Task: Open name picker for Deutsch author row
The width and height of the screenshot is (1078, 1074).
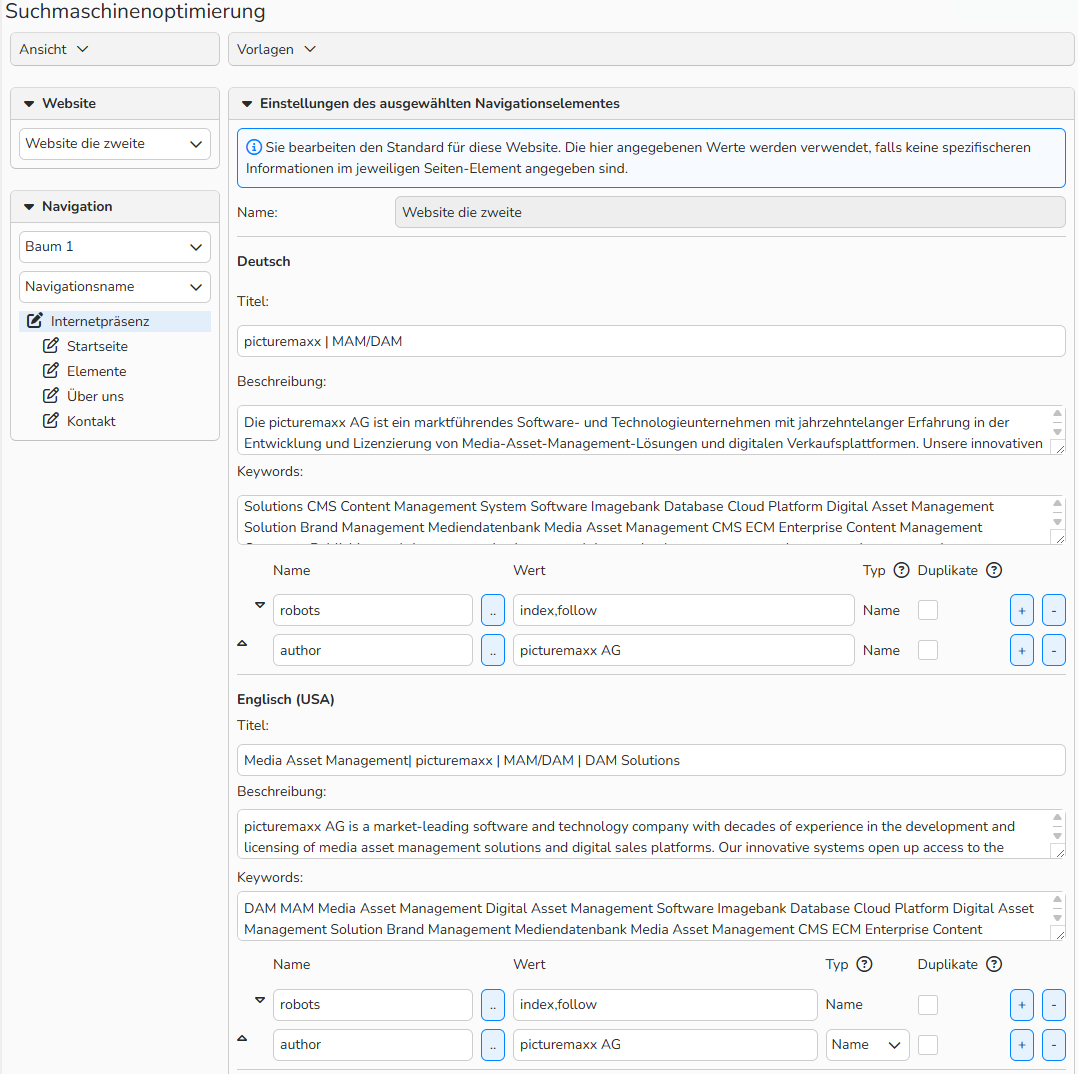Action: coord(493,650)
